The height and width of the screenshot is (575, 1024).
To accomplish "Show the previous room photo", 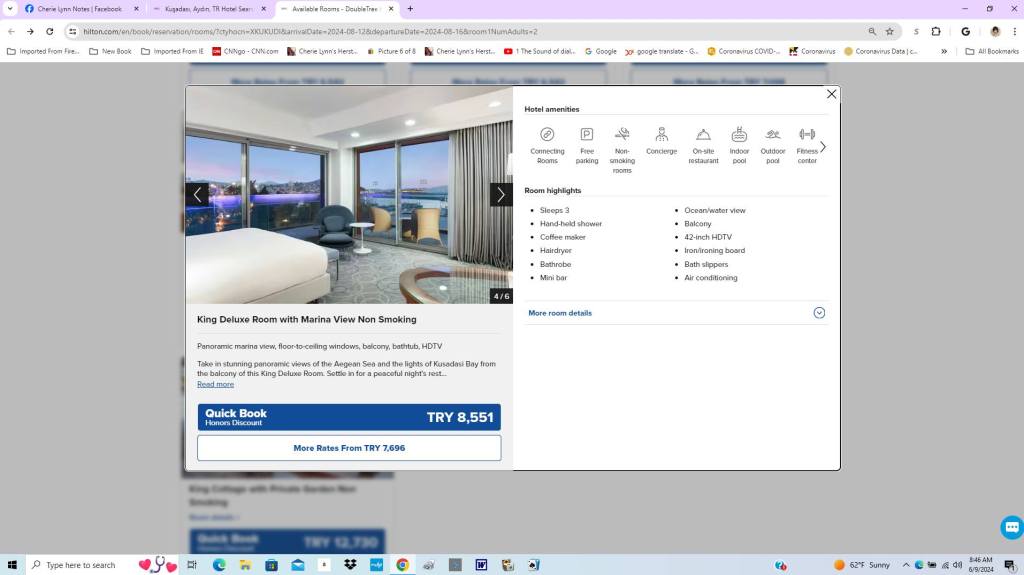I will click(197, 195).
